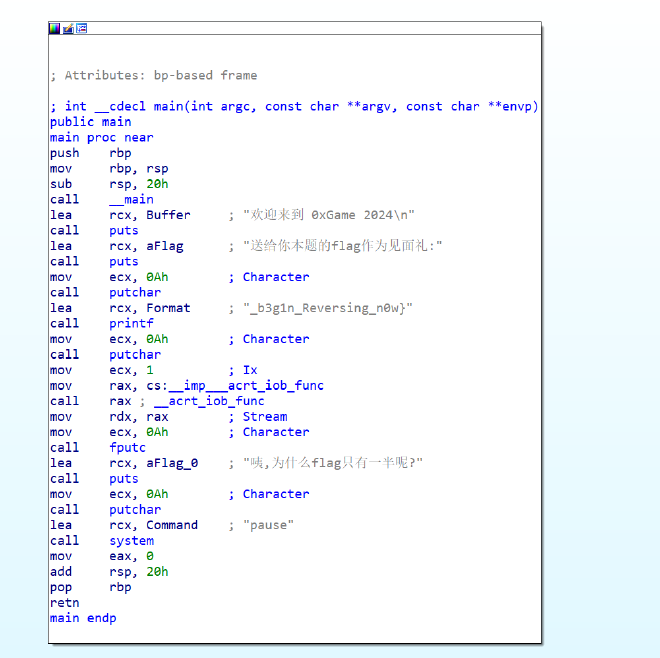Image resolution: width=660 pixels, height=658 pixels.
Task: Click the 'mov rbp, rsp' instruction
Action: (x=109, y=169)
